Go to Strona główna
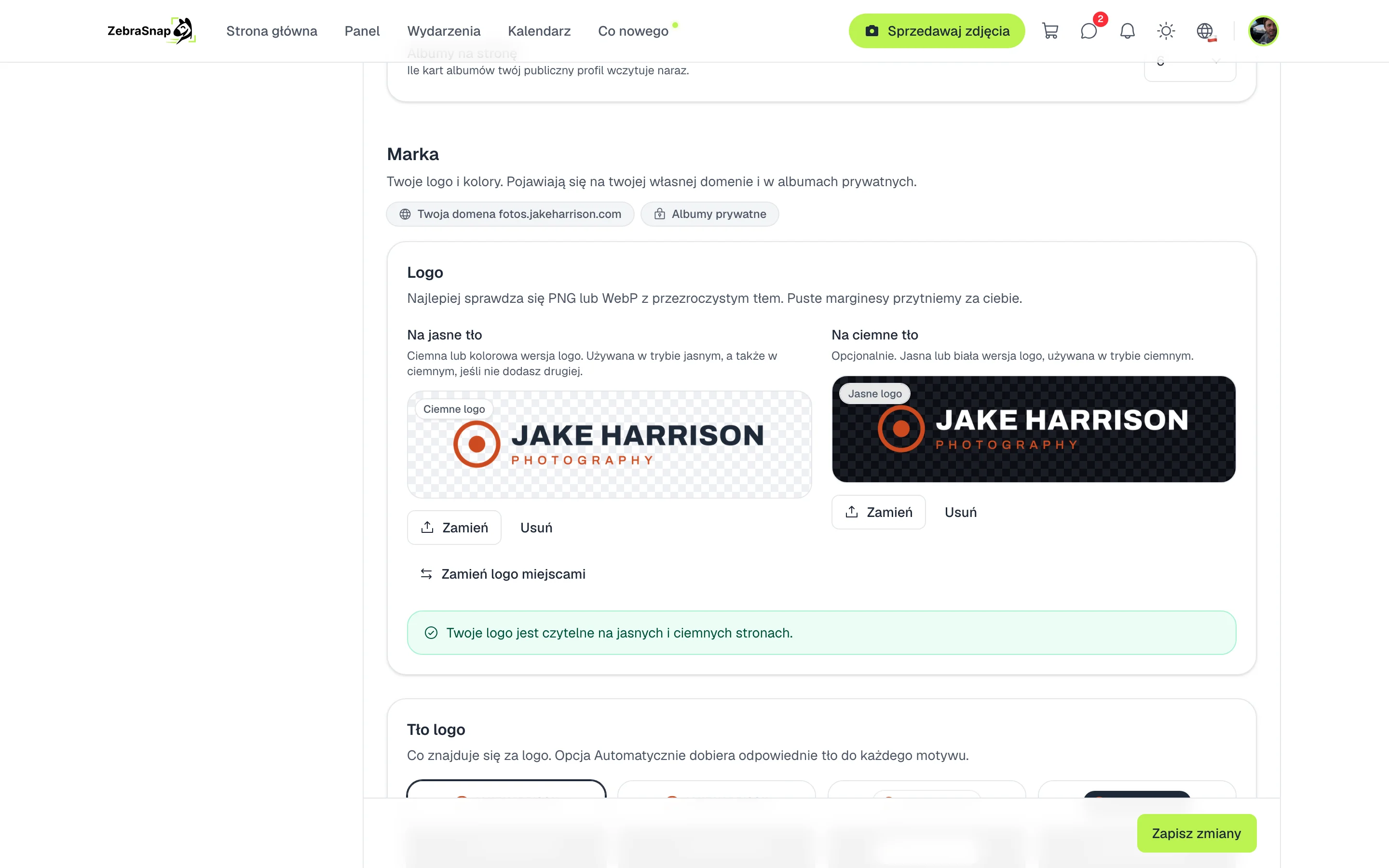Image resolution: width=1389 pixels, height=868 pixels. tap(272, 31)
